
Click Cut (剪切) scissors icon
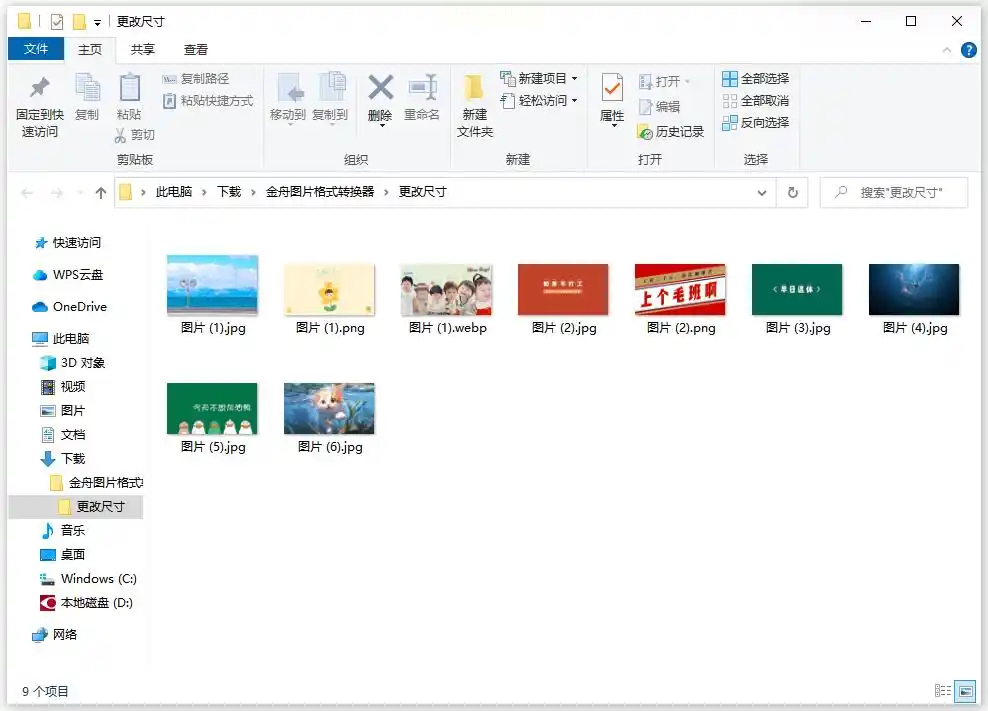point(120,135)
